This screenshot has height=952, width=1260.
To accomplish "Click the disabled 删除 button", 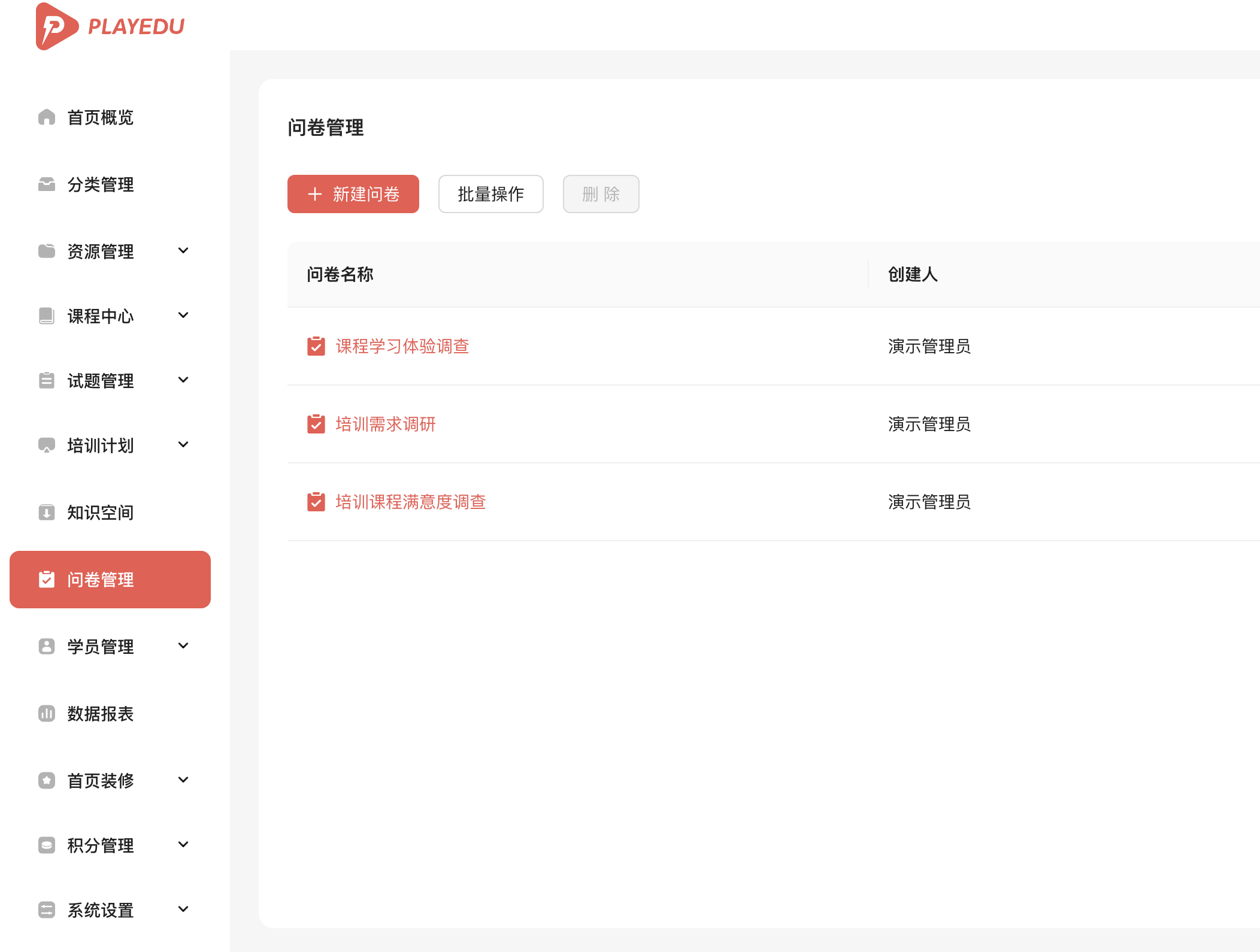I will pyautogui.click(x=601, y=194).
